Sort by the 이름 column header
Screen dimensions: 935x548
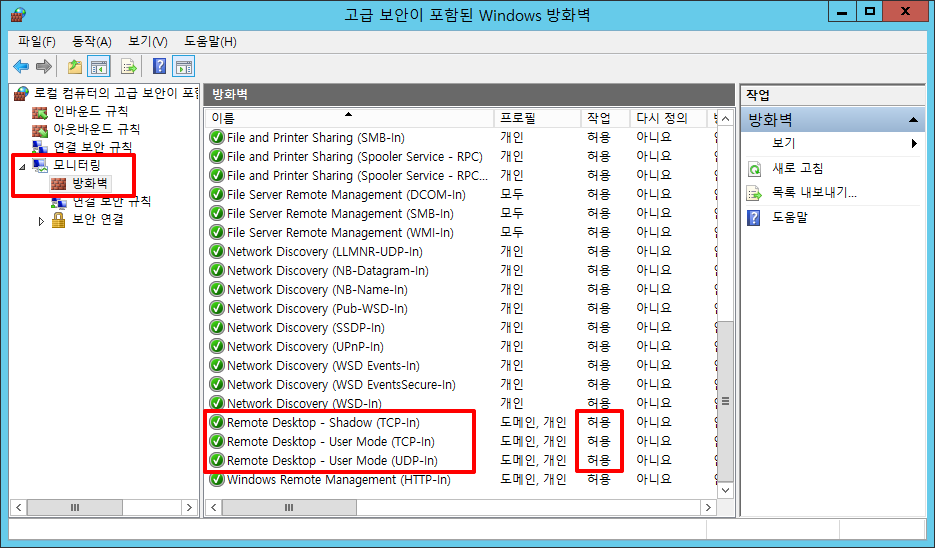[x=350, y=118]
